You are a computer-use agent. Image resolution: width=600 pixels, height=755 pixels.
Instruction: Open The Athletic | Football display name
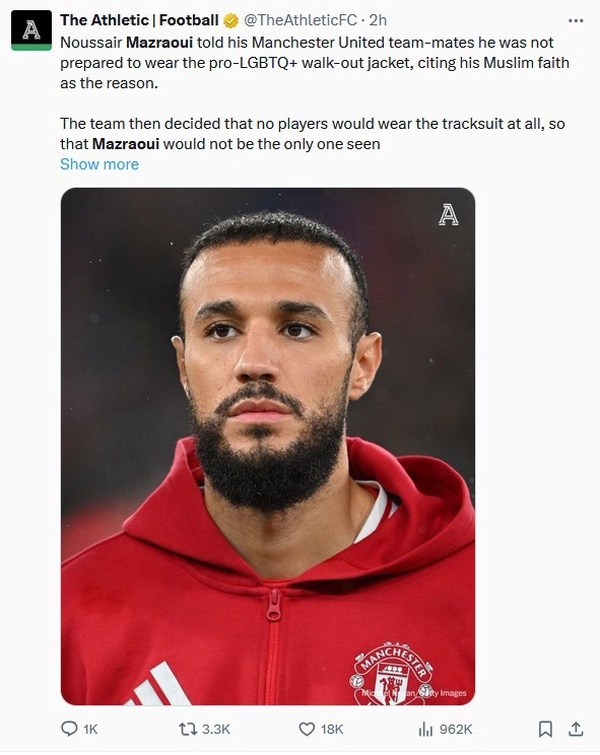(139, 20)
